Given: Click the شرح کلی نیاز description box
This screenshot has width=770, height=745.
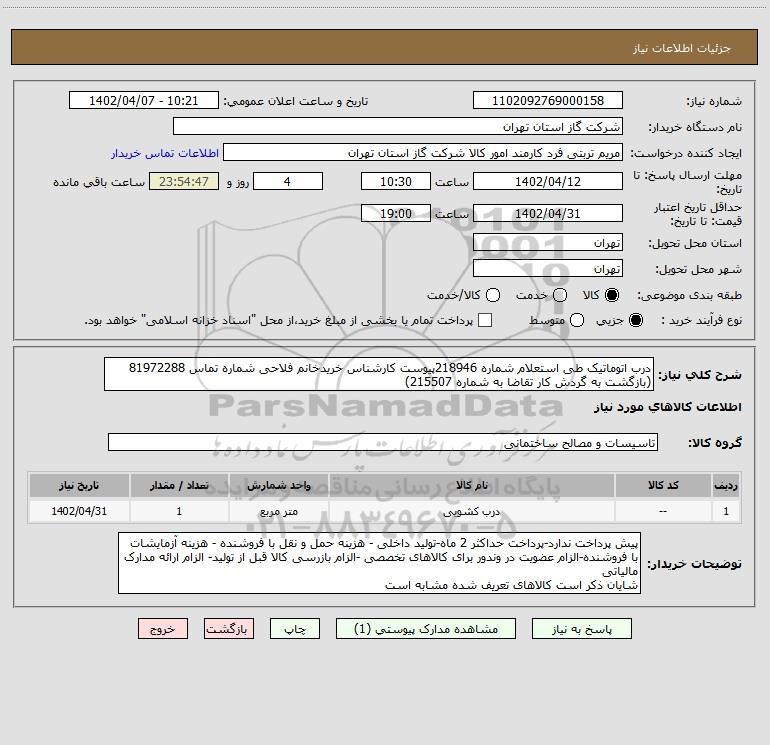Looking at the screenshot, I should [379, 374].
